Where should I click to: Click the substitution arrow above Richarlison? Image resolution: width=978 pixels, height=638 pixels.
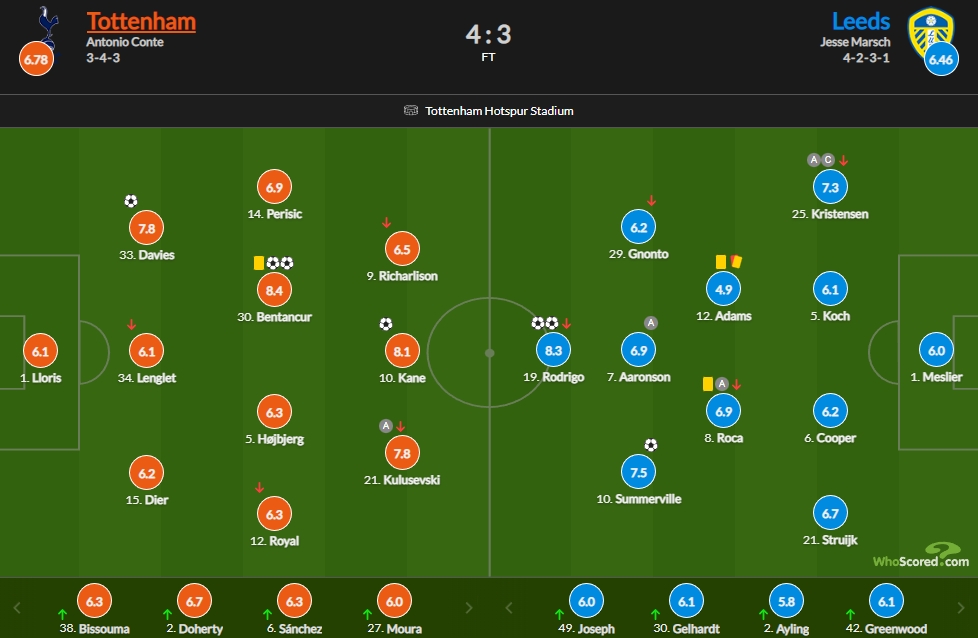(x=386, y=223)
